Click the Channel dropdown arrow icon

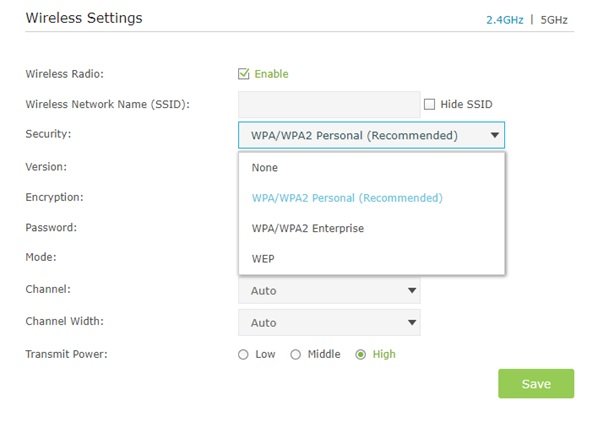pos(412,290)
